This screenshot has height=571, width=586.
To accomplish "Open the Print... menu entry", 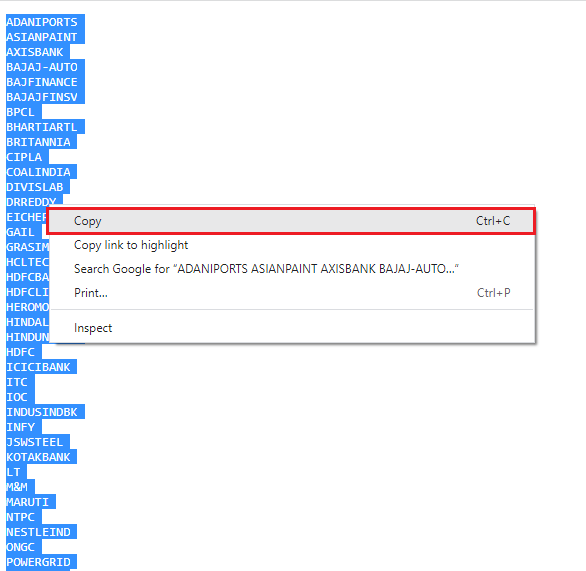I will click(x=291, y=293).
